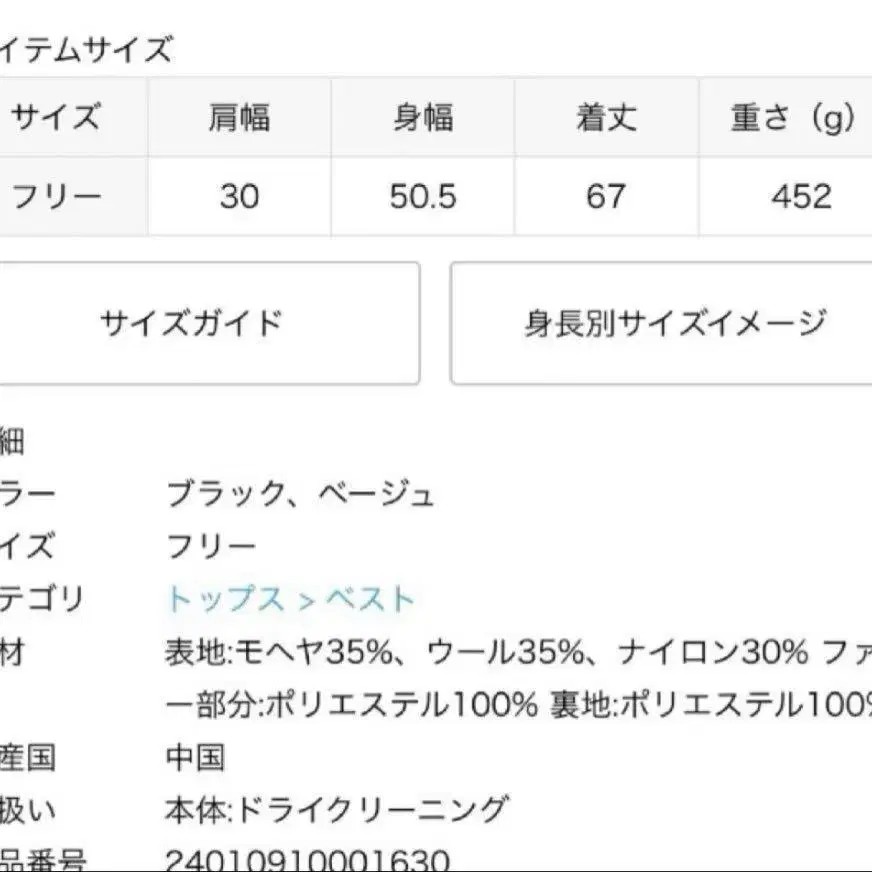
Task: Select the フリー size row cell
Action: [x=56, y=196]
